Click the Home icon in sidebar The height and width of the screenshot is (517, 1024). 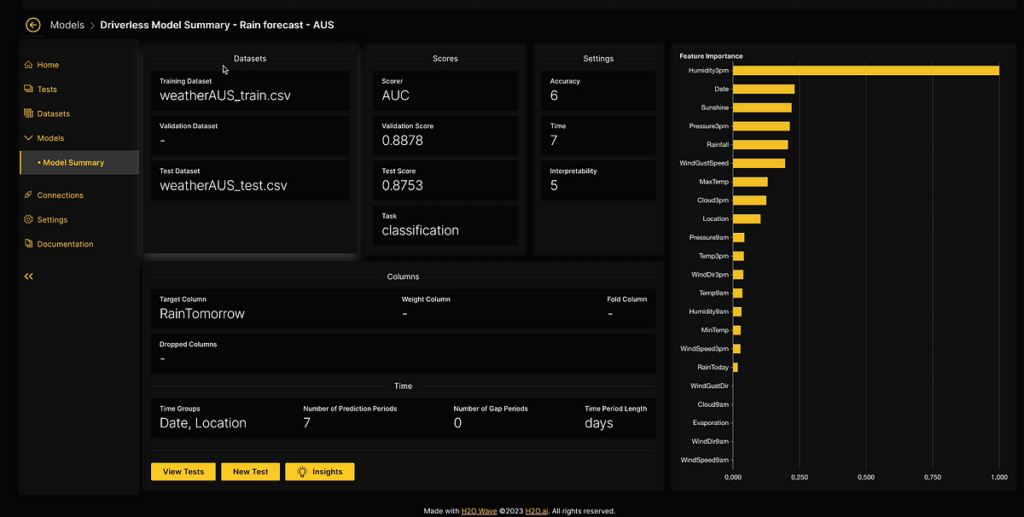28,65
